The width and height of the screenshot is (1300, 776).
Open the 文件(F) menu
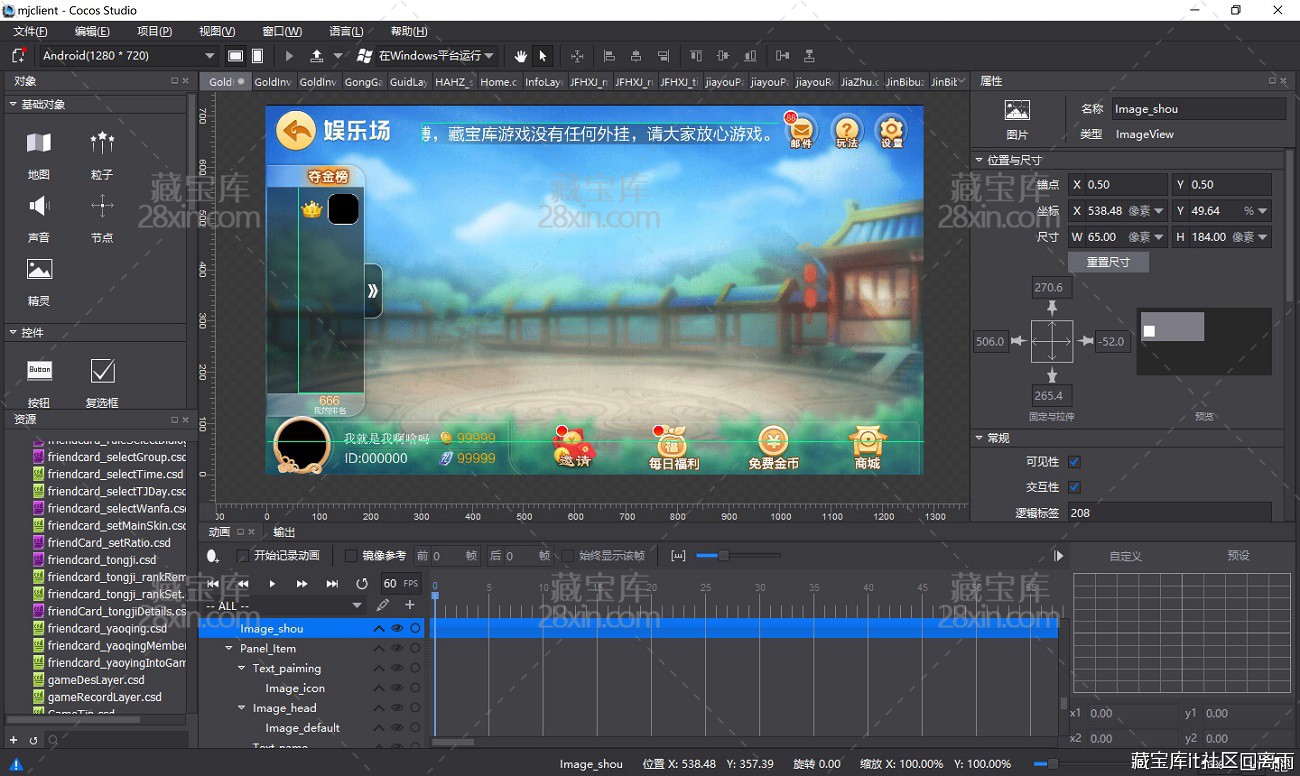30,31
